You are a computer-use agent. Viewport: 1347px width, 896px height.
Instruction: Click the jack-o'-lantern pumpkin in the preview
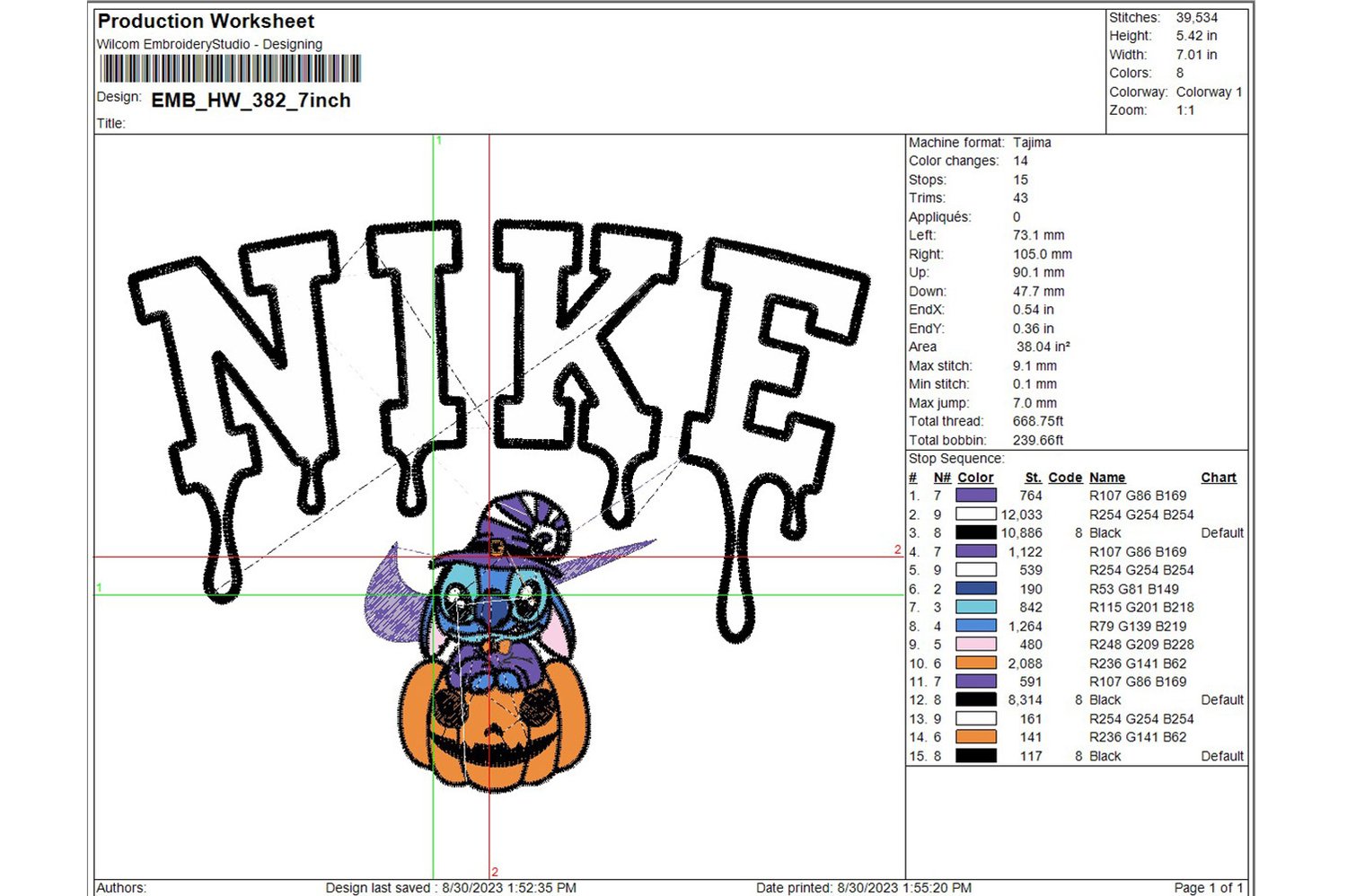(x=494, y=727)
